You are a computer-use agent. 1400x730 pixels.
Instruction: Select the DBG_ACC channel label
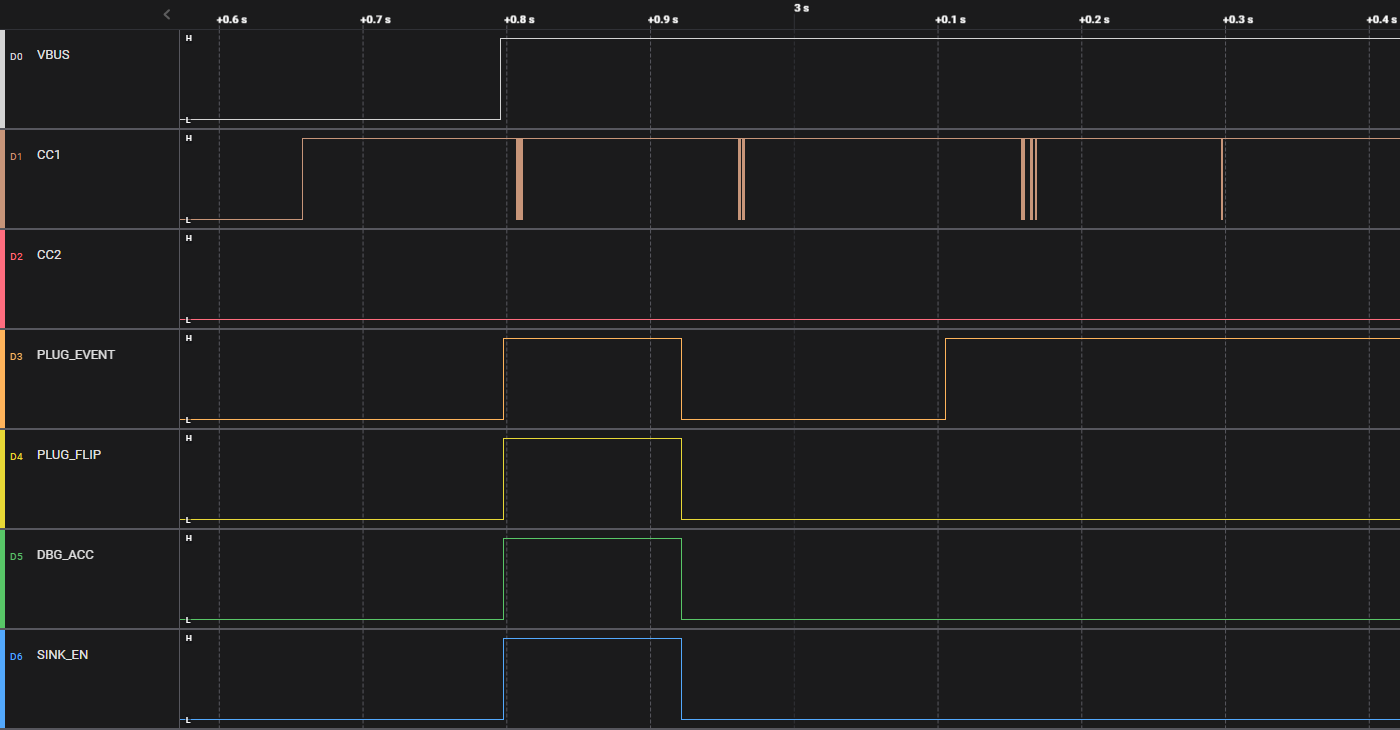65,555
